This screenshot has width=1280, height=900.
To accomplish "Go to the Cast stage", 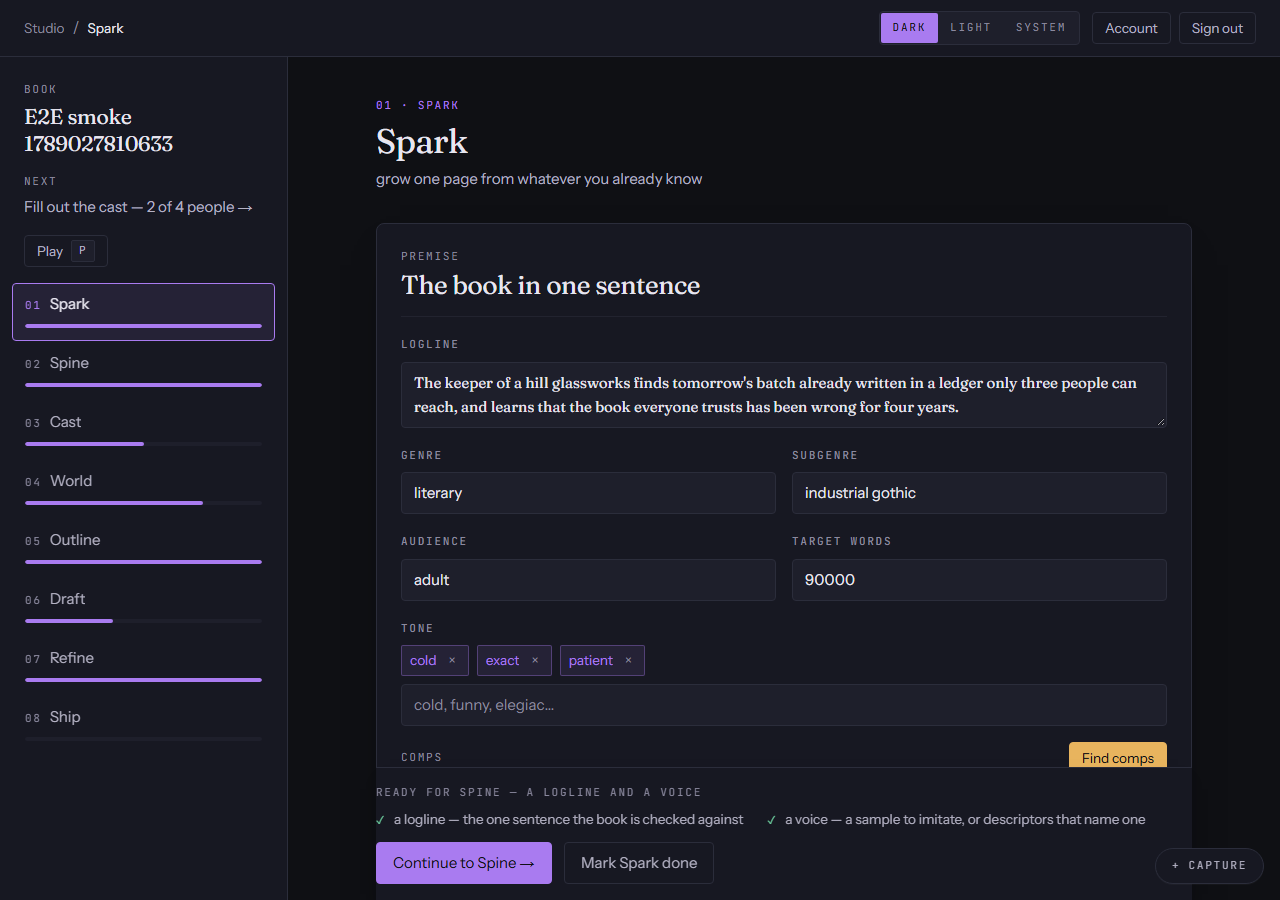I will pos(143,430).
